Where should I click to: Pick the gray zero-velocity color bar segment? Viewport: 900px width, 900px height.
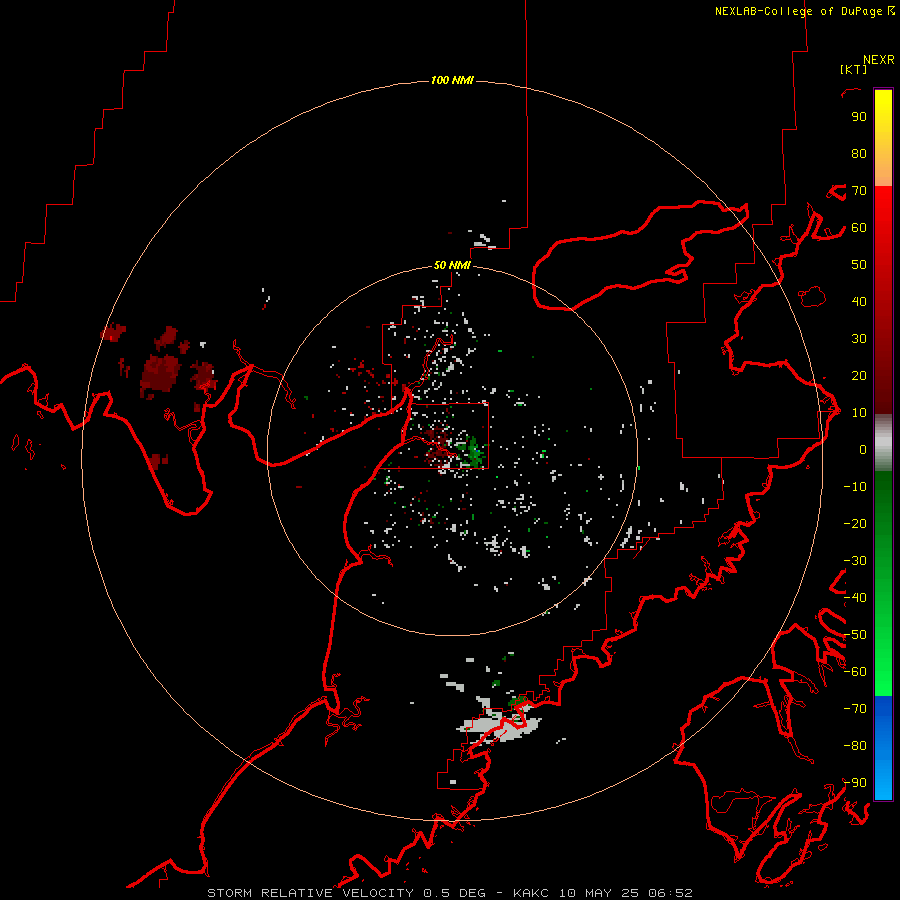[883, 443]
